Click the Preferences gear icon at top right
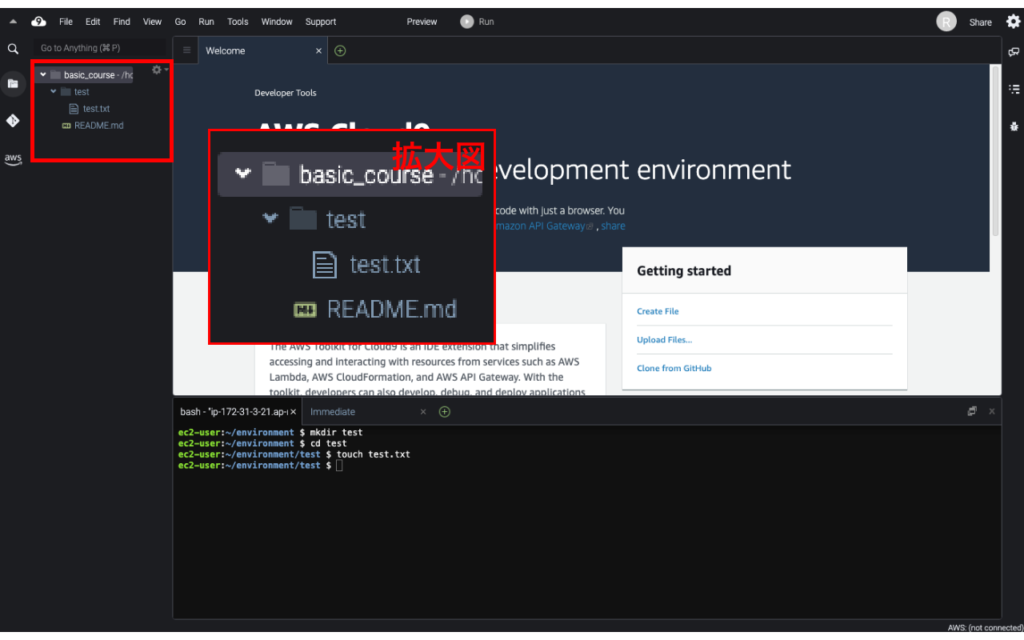Viewport: 1024px width, 640px height. coord(1013,22)
